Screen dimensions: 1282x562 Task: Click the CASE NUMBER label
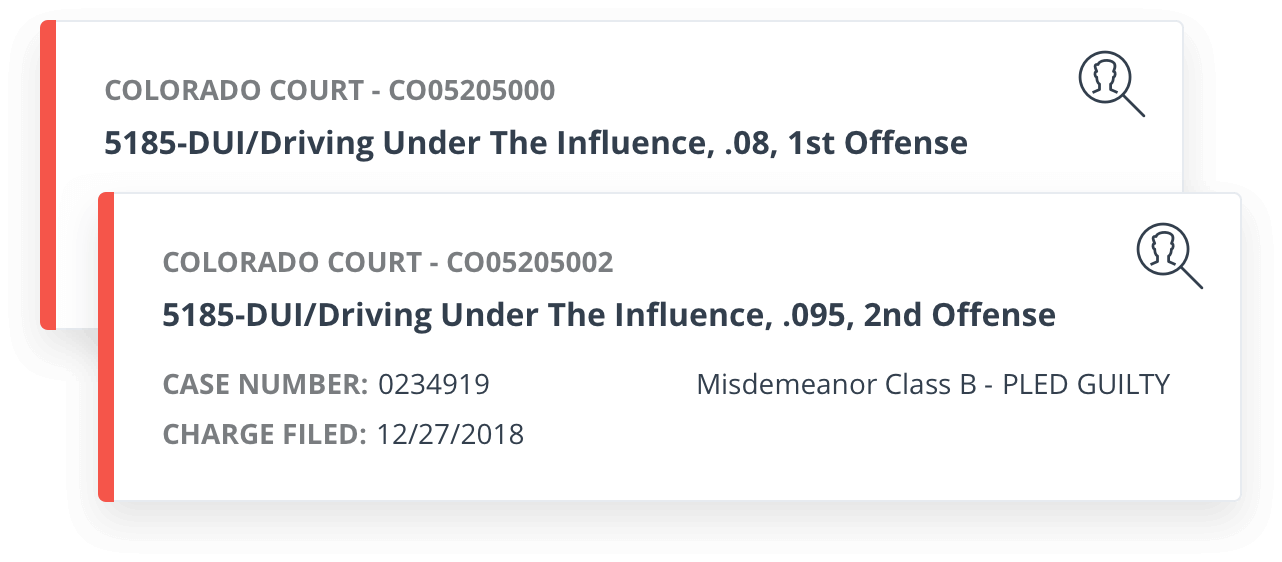pyautogui.click(x=265, y=384)
